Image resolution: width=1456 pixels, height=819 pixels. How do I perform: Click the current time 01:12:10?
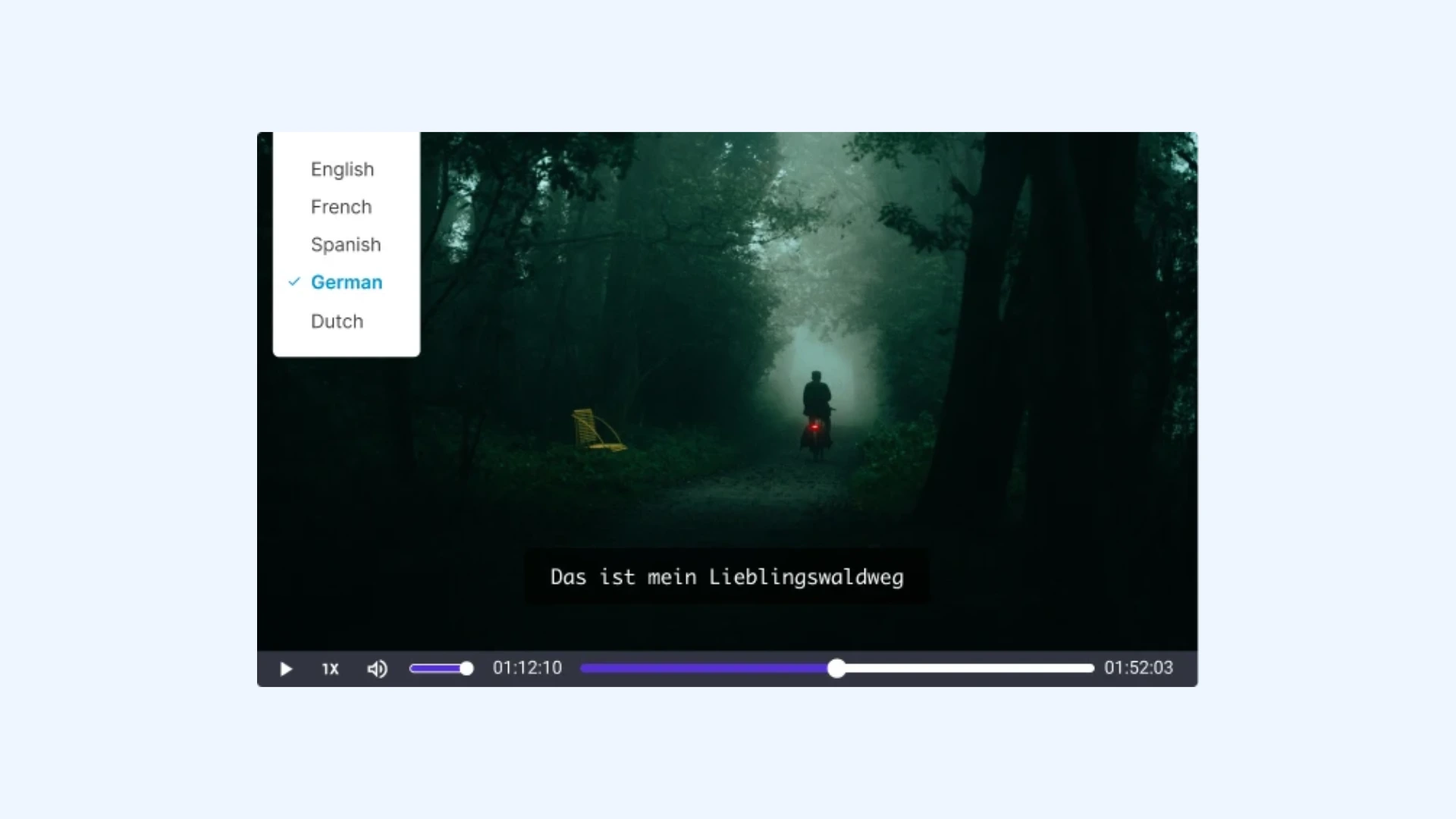click(x=527, y=668)
